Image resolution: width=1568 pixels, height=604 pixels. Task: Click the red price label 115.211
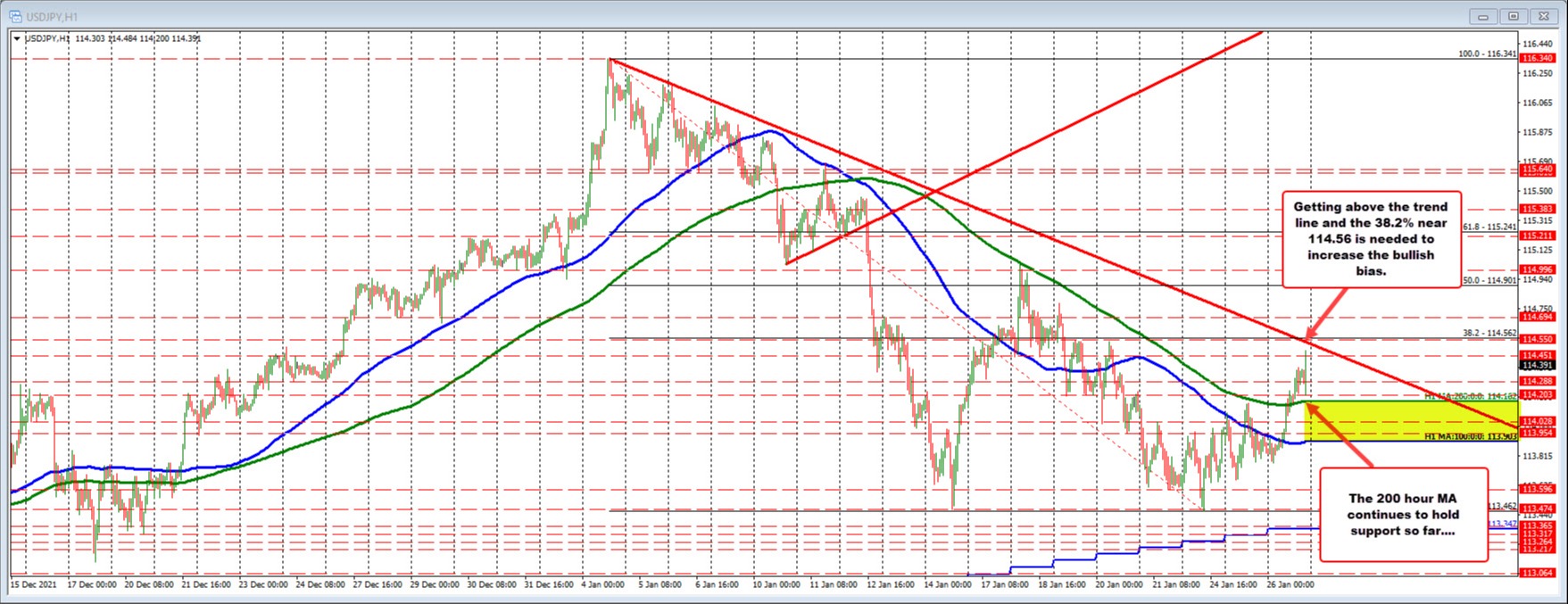point(1537,236)
